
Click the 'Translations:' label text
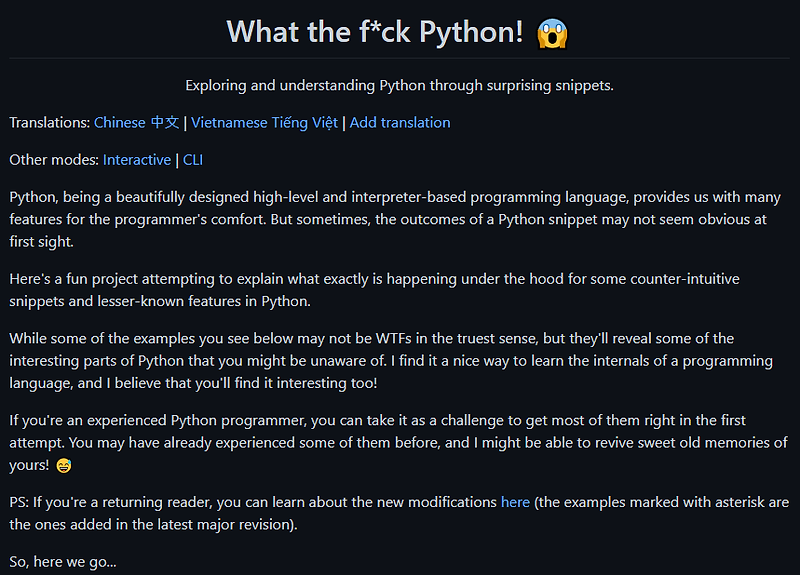pyautogui.click(x=50, y=123)
